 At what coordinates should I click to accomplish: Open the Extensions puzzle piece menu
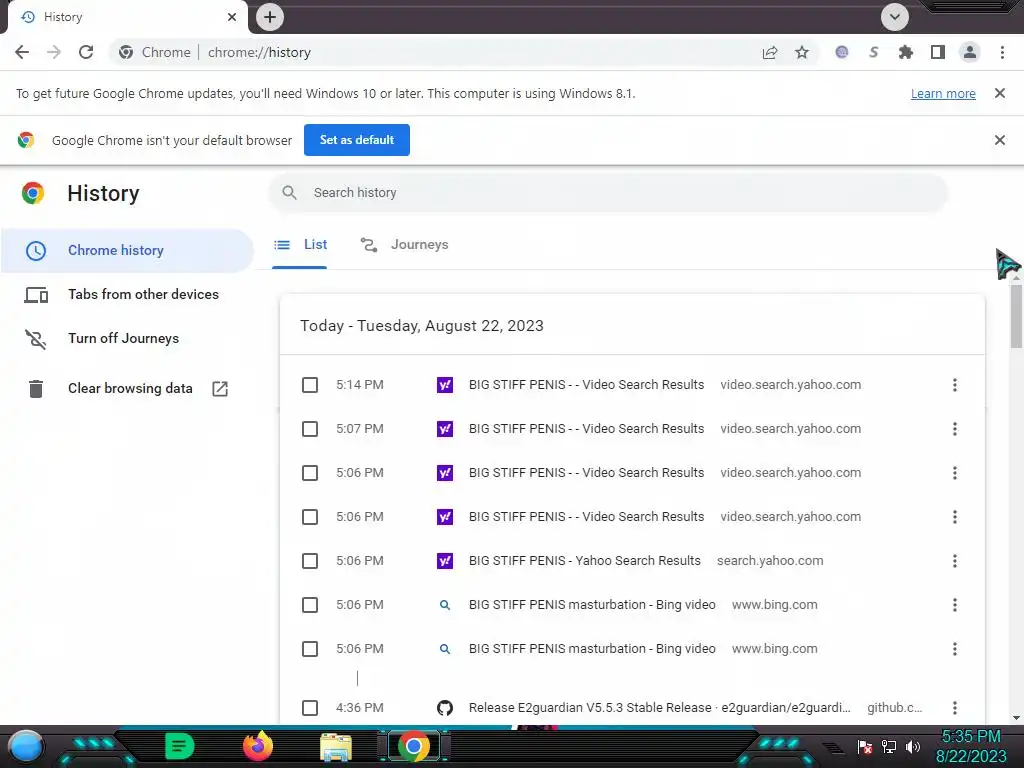[905, 52]
